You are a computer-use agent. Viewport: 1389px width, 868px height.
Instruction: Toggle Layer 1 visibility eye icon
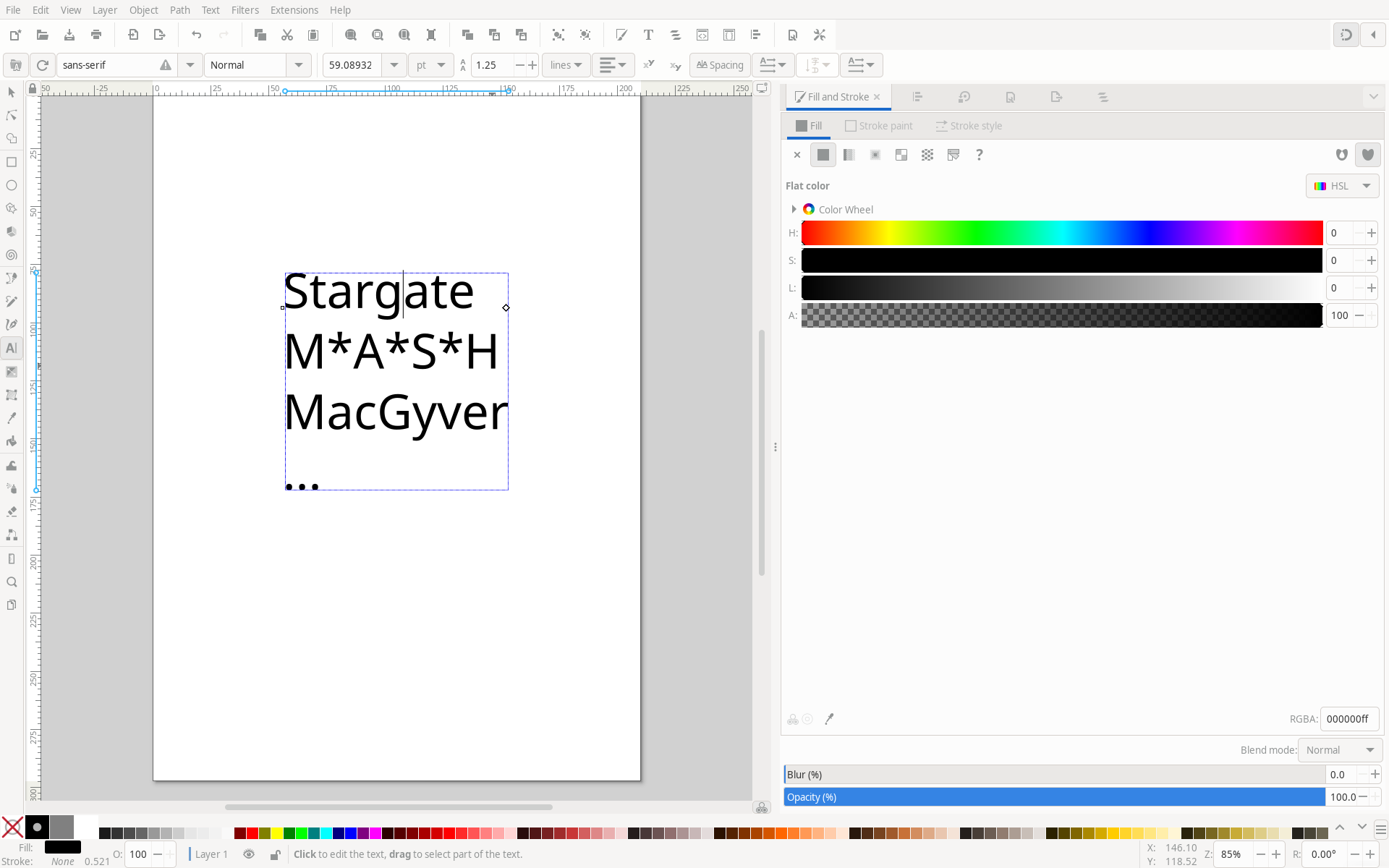tap(249, 854)
